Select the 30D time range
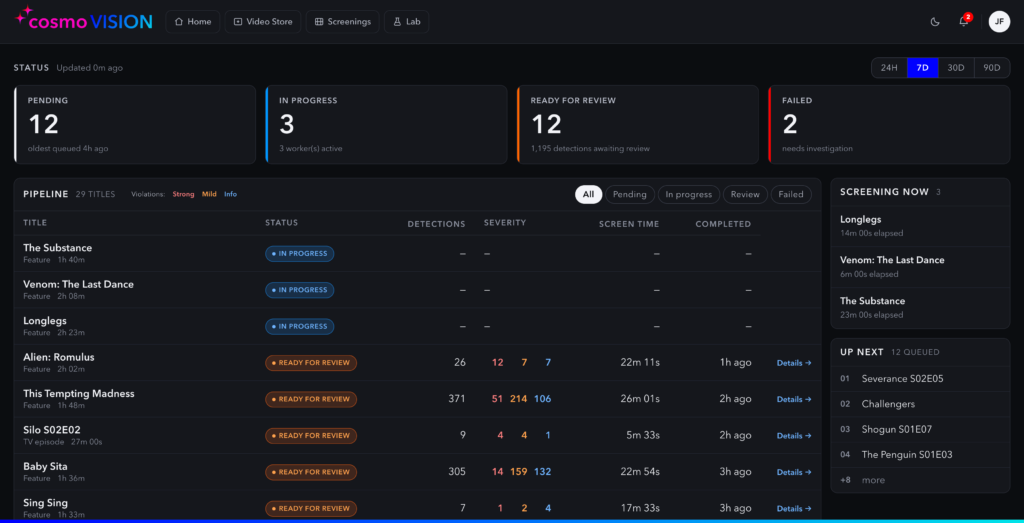Viewport: 1024px width, 523px height. (955, 68)
